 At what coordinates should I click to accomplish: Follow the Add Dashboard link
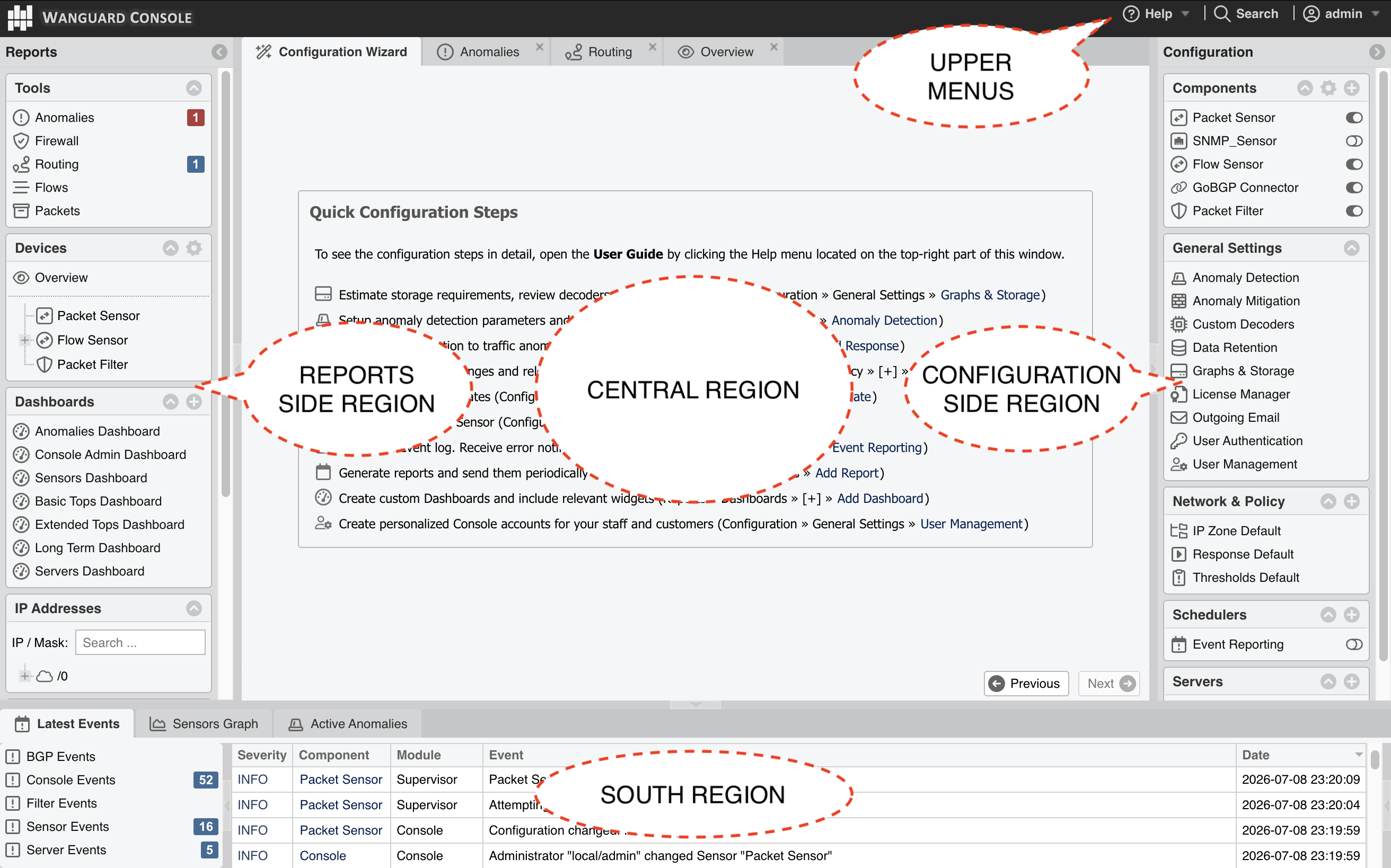(880, 498)
